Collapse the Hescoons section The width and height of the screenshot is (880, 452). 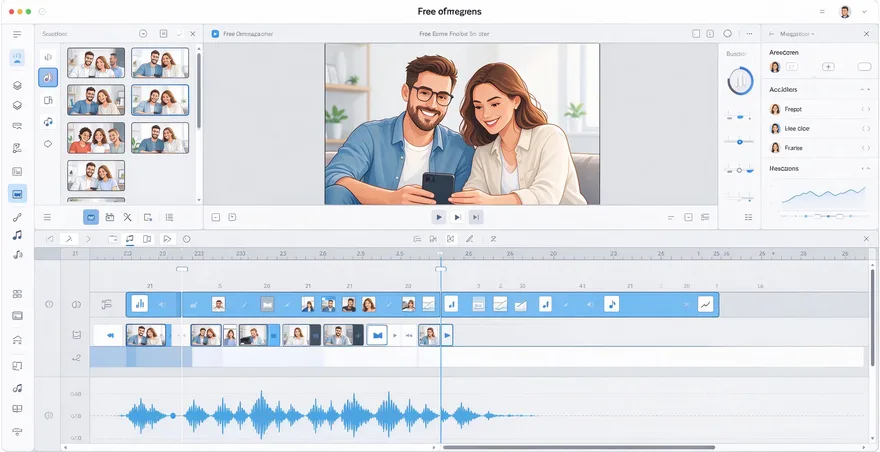coord(864,168)
